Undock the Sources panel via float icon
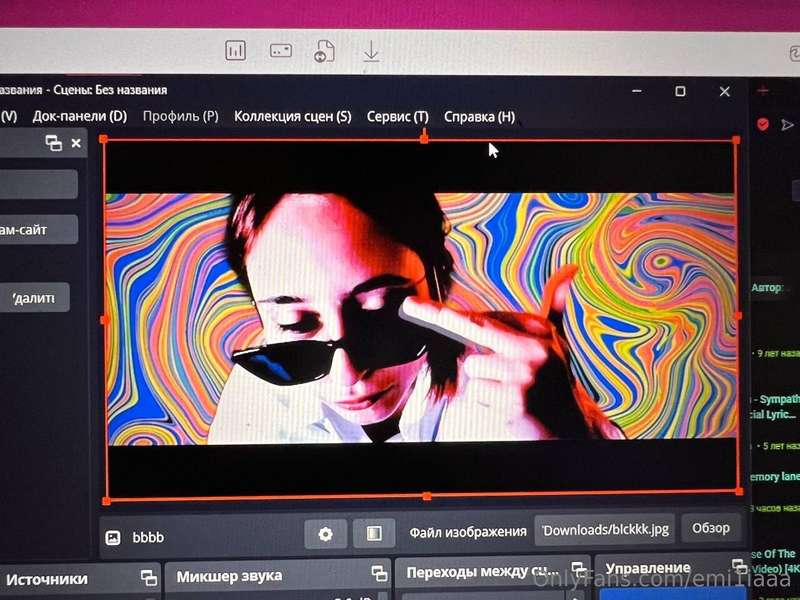Screen dimensions: 800x600 [149, 578]
